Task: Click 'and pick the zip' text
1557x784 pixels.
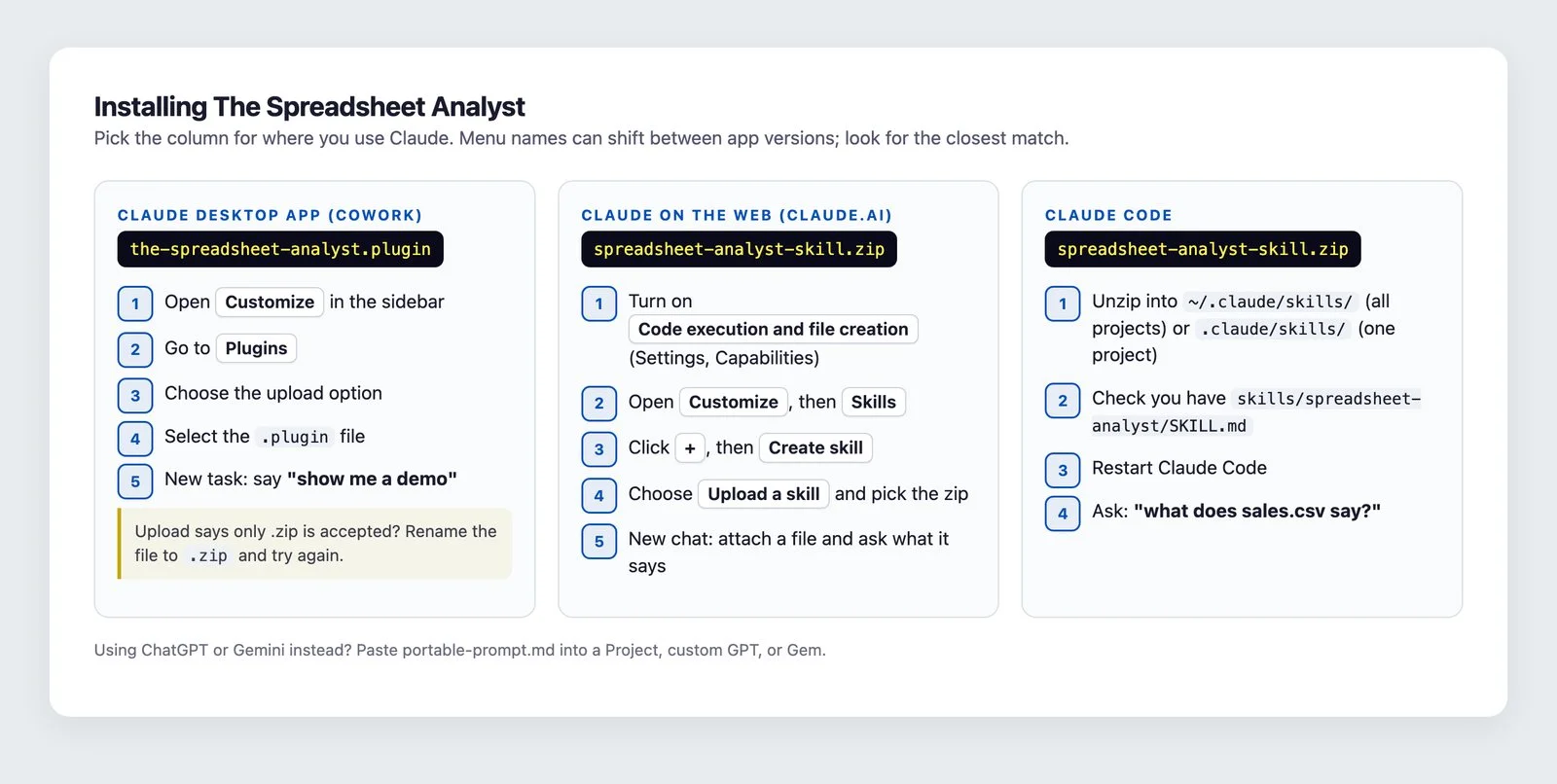Action: pos(901,494)
